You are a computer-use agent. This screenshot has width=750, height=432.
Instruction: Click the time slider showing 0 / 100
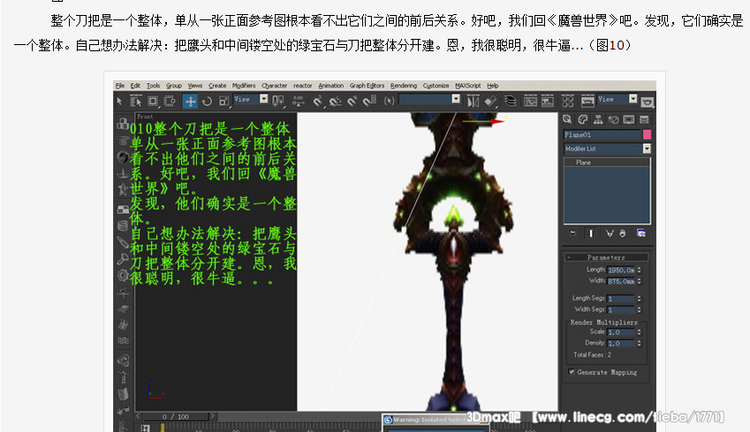coord(175,417)
